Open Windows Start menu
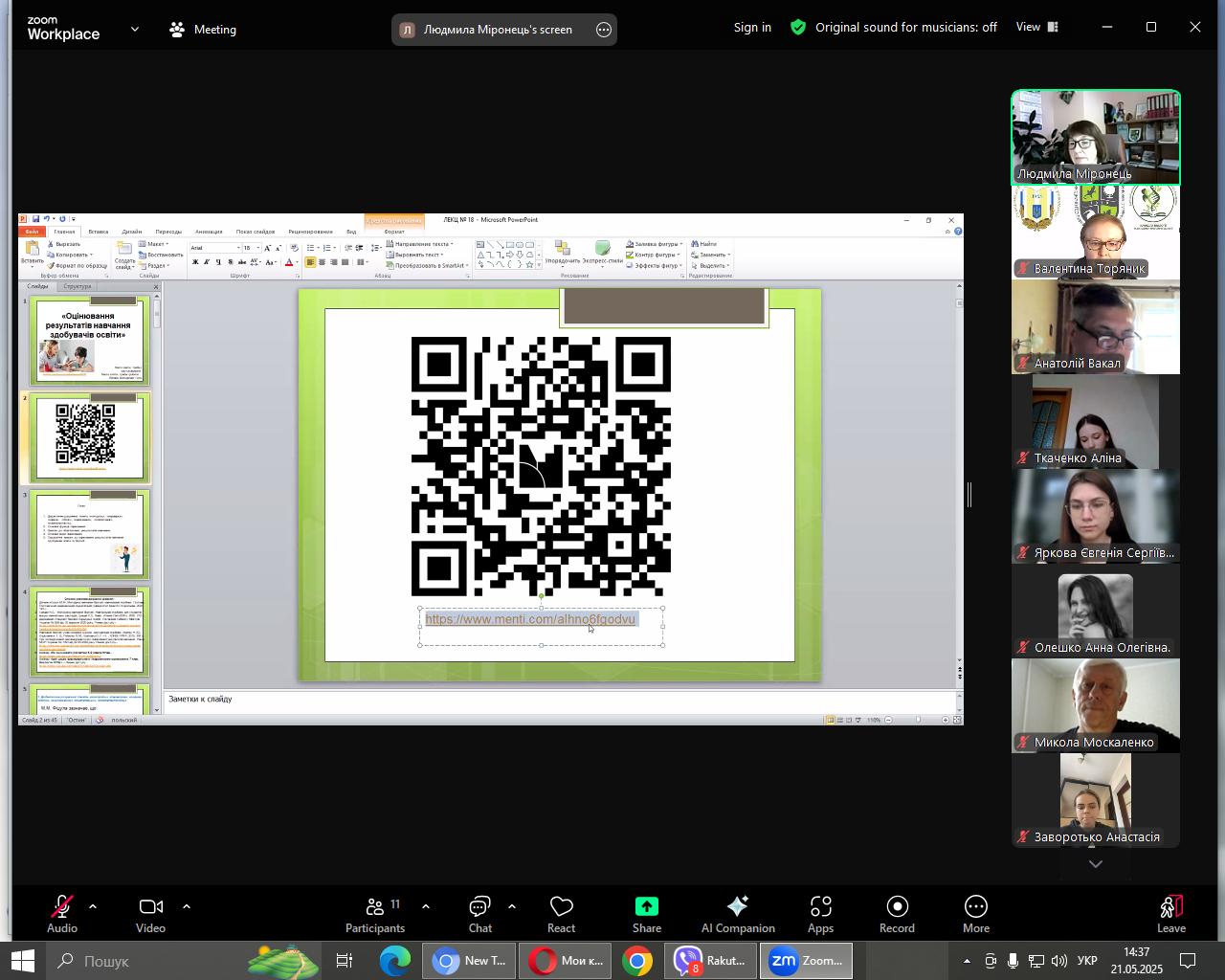This screenshot has width=1225, height=980. point(21,961)
